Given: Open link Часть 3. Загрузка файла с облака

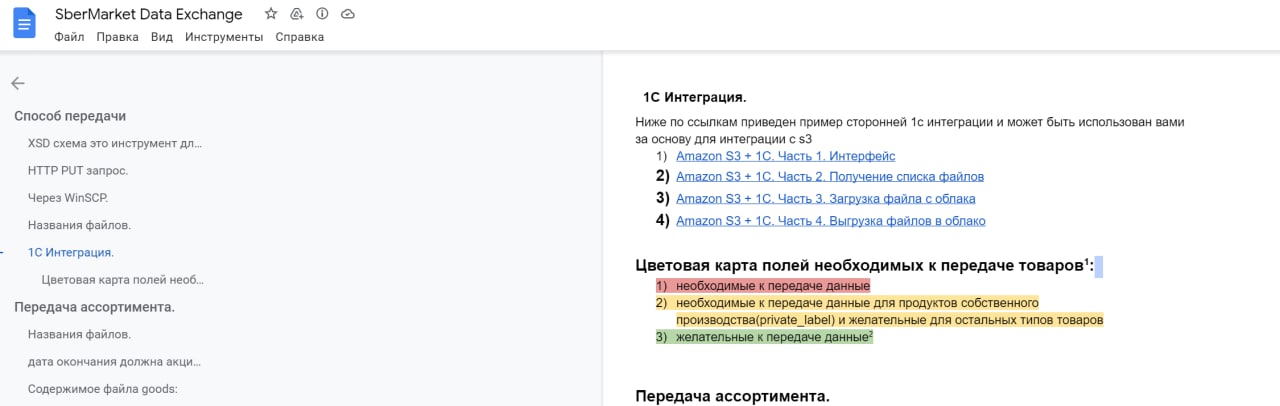Looking at the screenshot, I should 826,199.
